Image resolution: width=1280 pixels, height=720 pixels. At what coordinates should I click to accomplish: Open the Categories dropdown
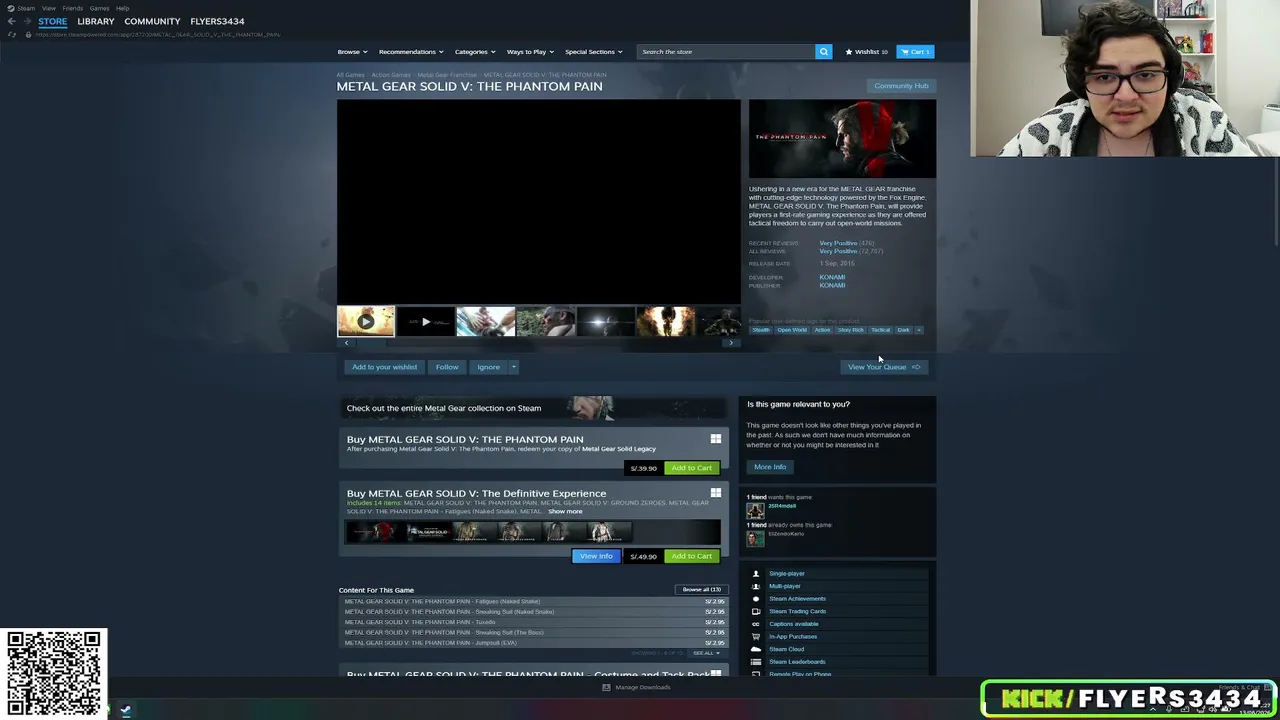click(x=475, y=52)
